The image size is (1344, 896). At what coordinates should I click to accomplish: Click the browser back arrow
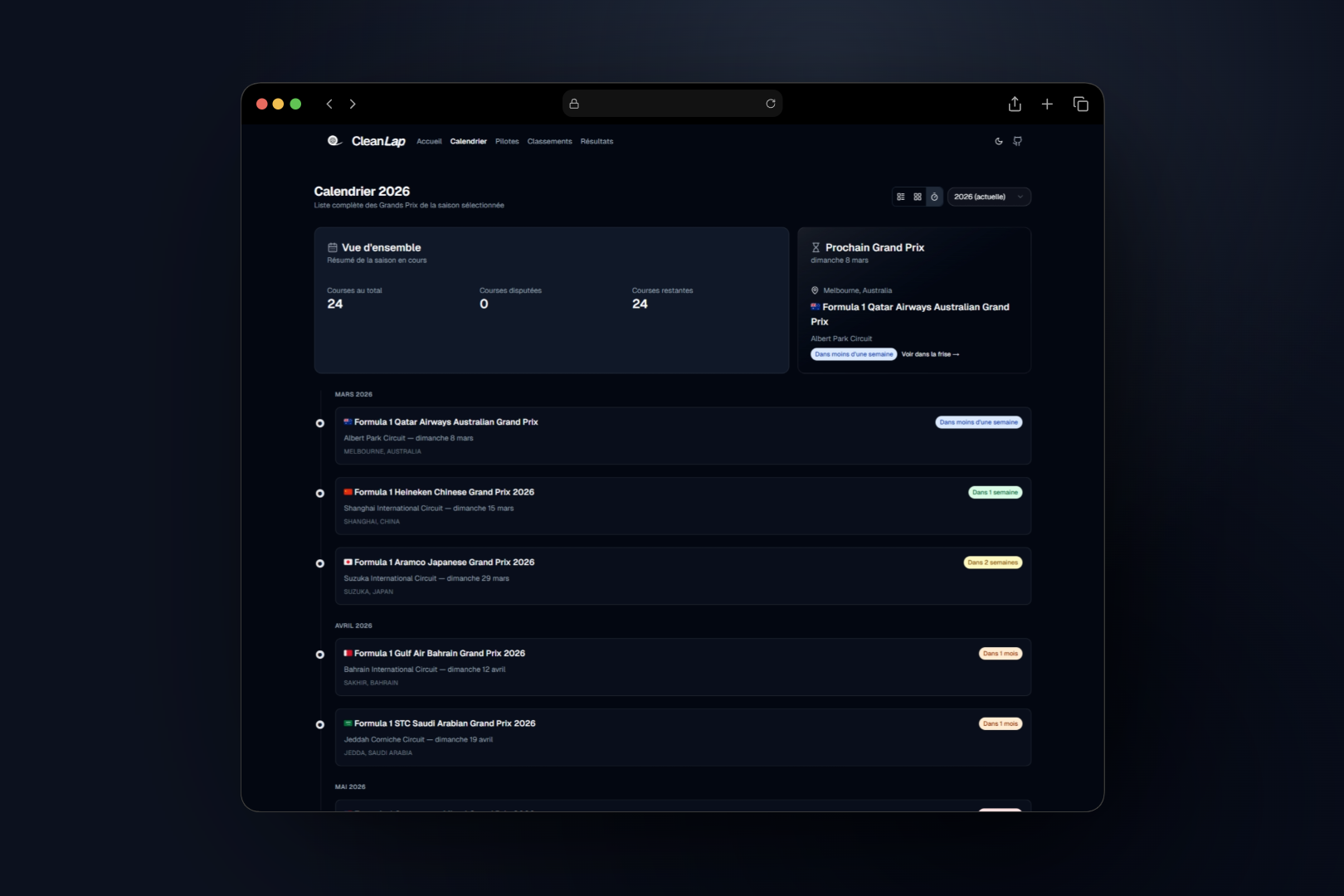(x=329, y=104)
